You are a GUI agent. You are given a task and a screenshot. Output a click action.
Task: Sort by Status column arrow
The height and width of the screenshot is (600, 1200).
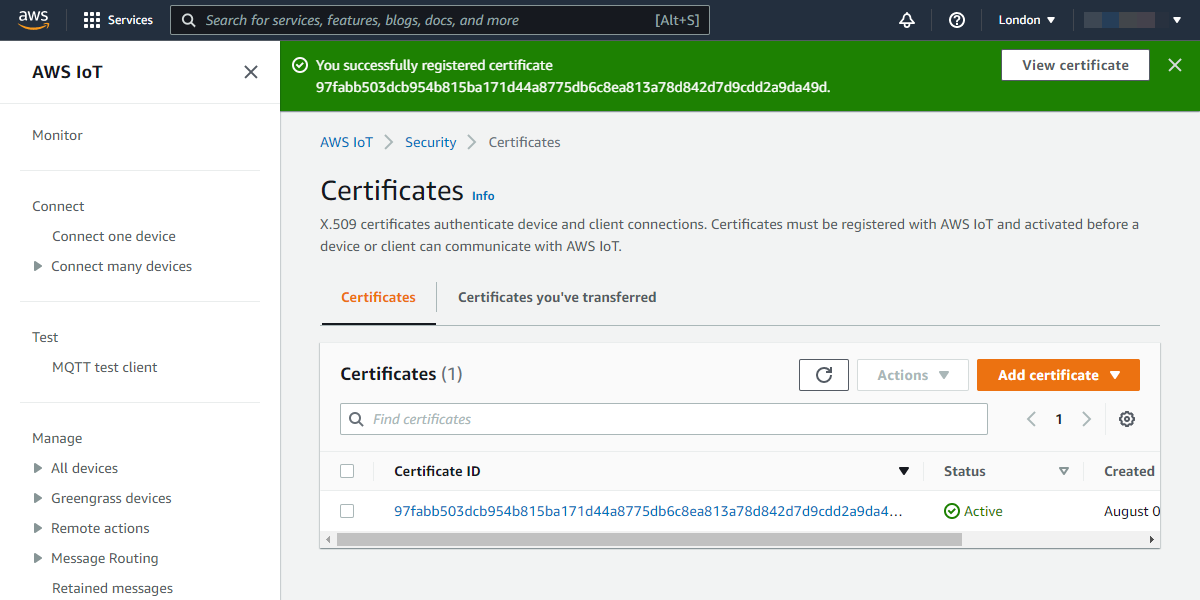tap(1064, 471)
